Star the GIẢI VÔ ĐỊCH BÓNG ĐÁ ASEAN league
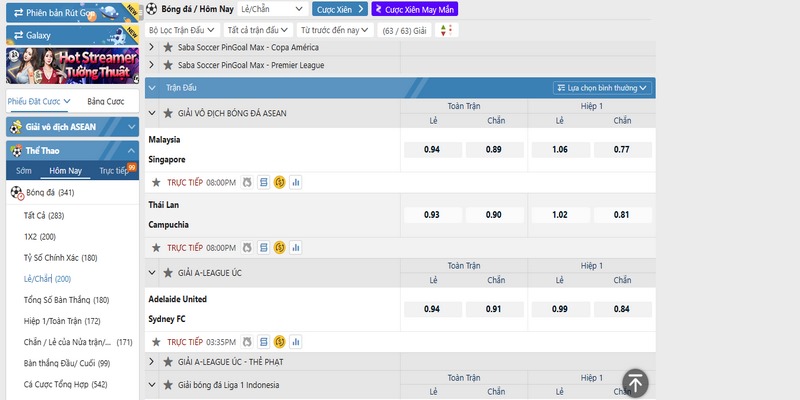 click(167, 113)
